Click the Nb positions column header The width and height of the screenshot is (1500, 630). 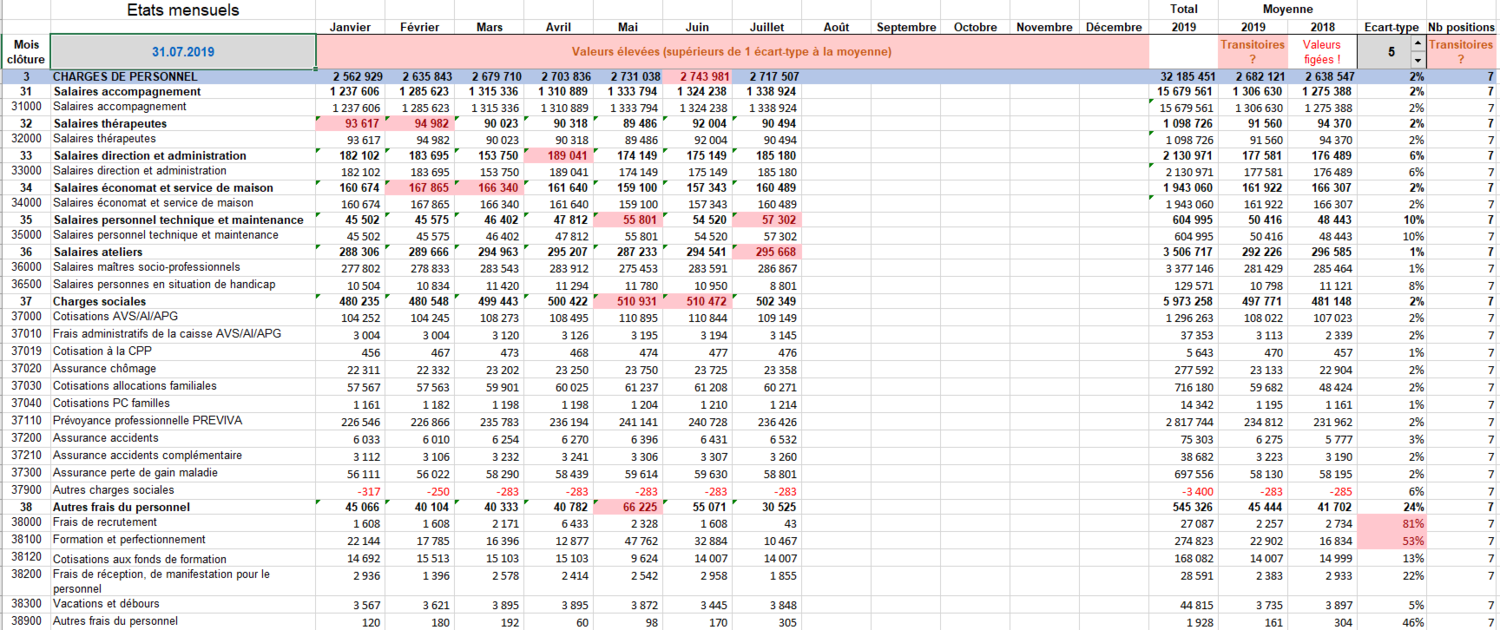(x=1462, y=27)
